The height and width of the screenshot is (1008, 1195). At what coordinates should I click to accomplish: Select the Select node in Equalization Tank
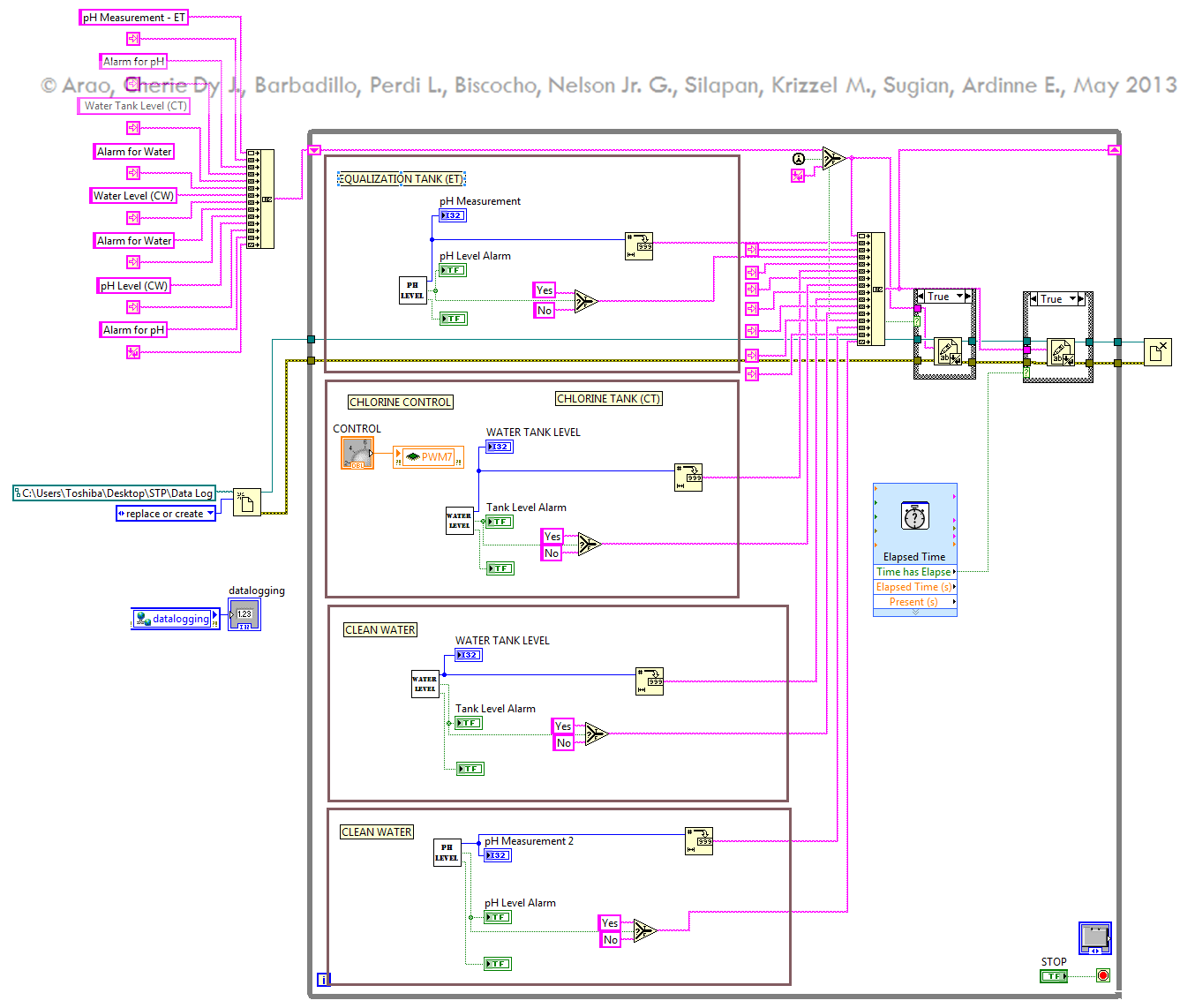point(586,302)
